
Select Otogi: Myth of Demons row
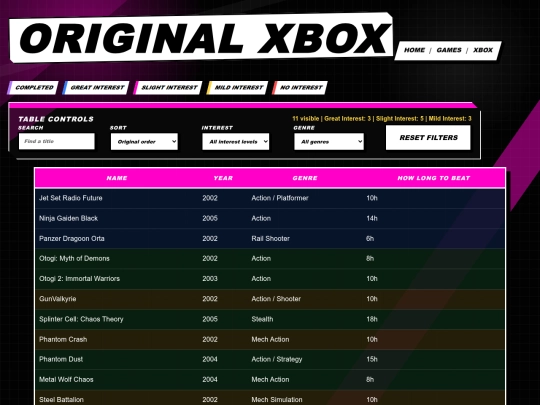(270, 259)
